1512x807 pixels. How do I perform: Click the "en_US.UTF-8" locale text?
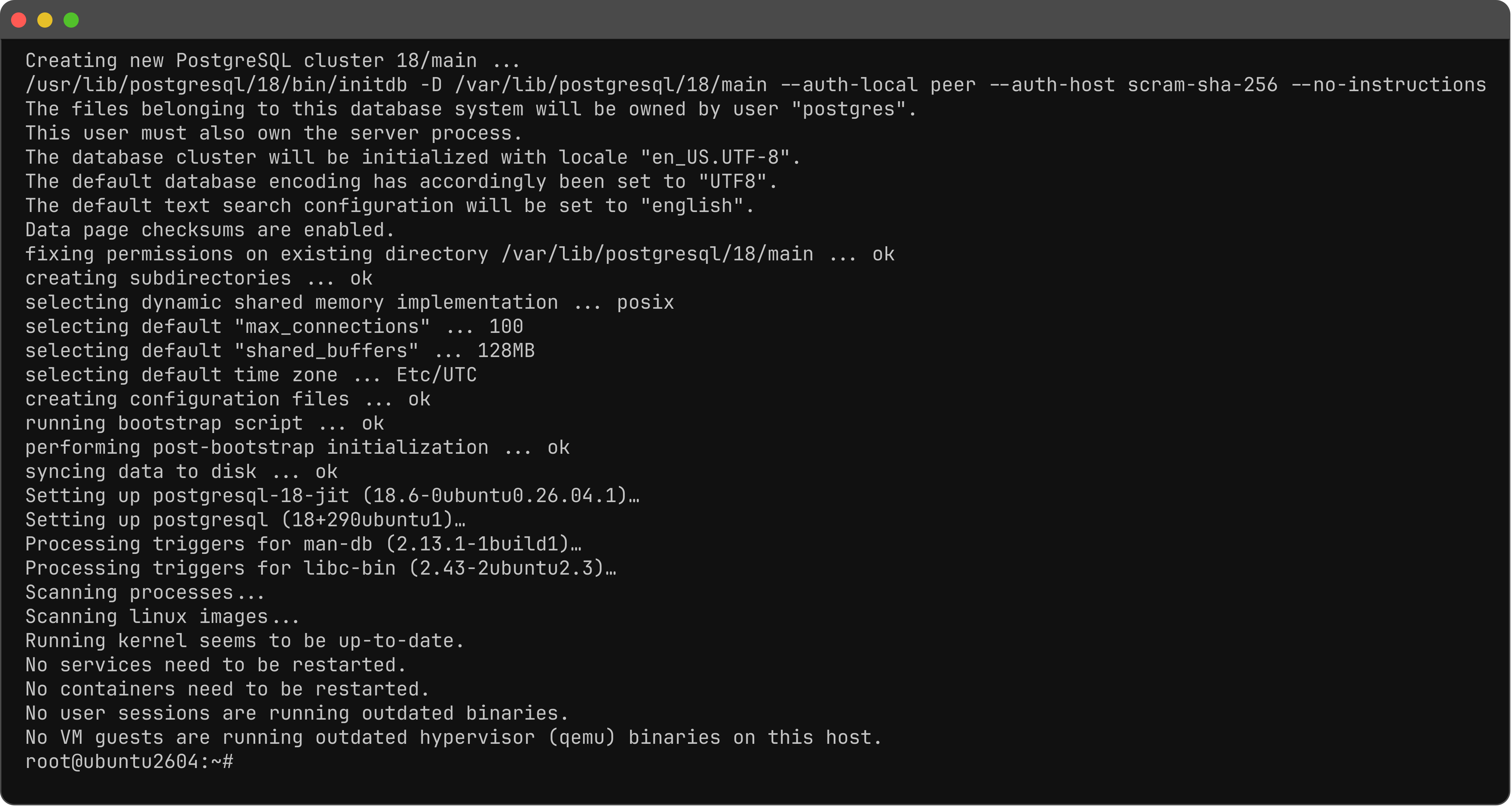point(715,157)
